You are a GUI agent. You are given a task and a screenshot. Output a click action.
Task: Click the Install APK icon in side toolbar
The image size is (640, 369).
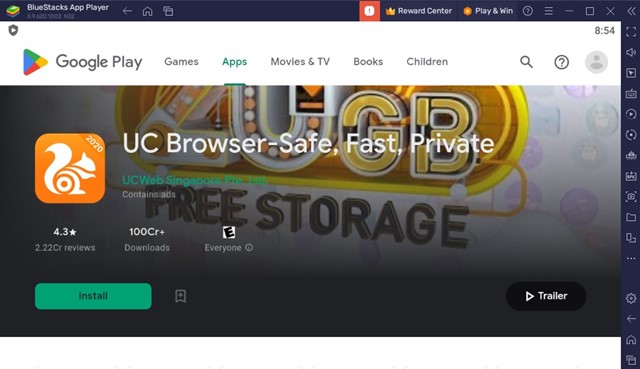coord(631,176)
